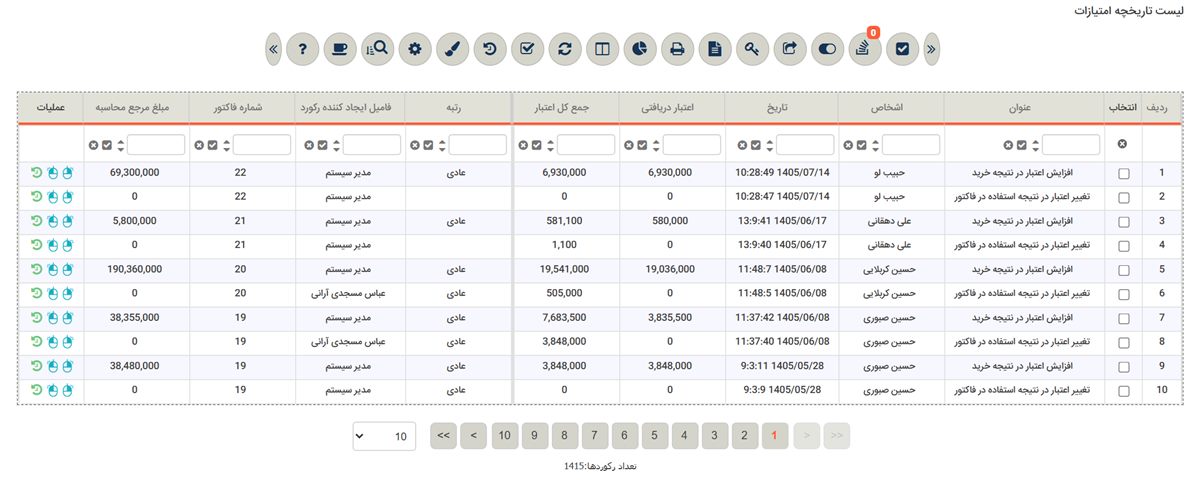Image resolution: width=1200 pixels, height=489 pixels.
Task: Go to next page with < button
Action: (x=474, y=435)
